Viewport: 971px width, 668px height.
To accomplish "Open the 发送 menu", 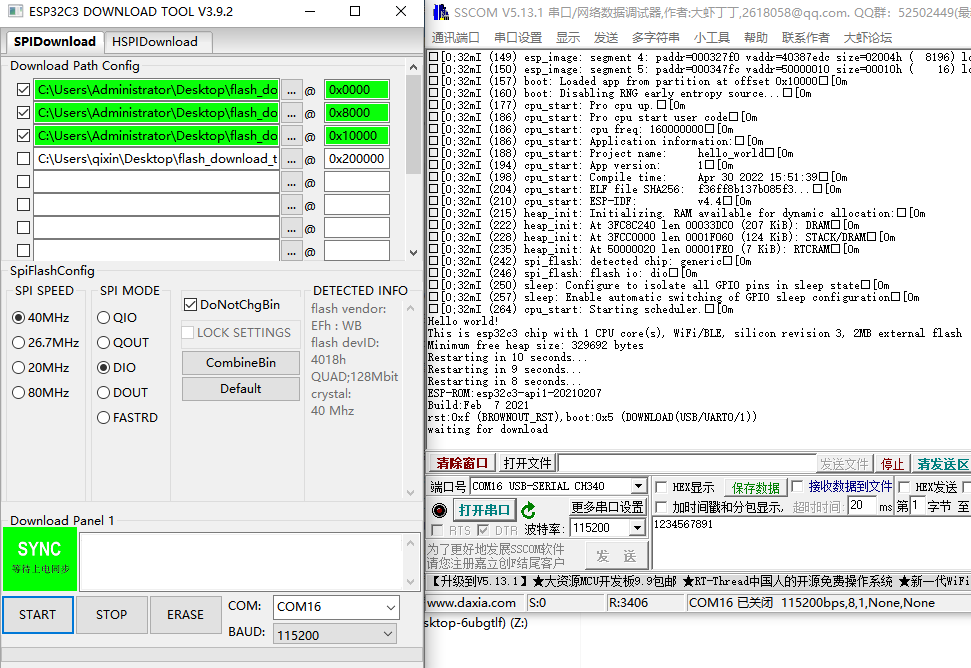I will coord(606,38).
